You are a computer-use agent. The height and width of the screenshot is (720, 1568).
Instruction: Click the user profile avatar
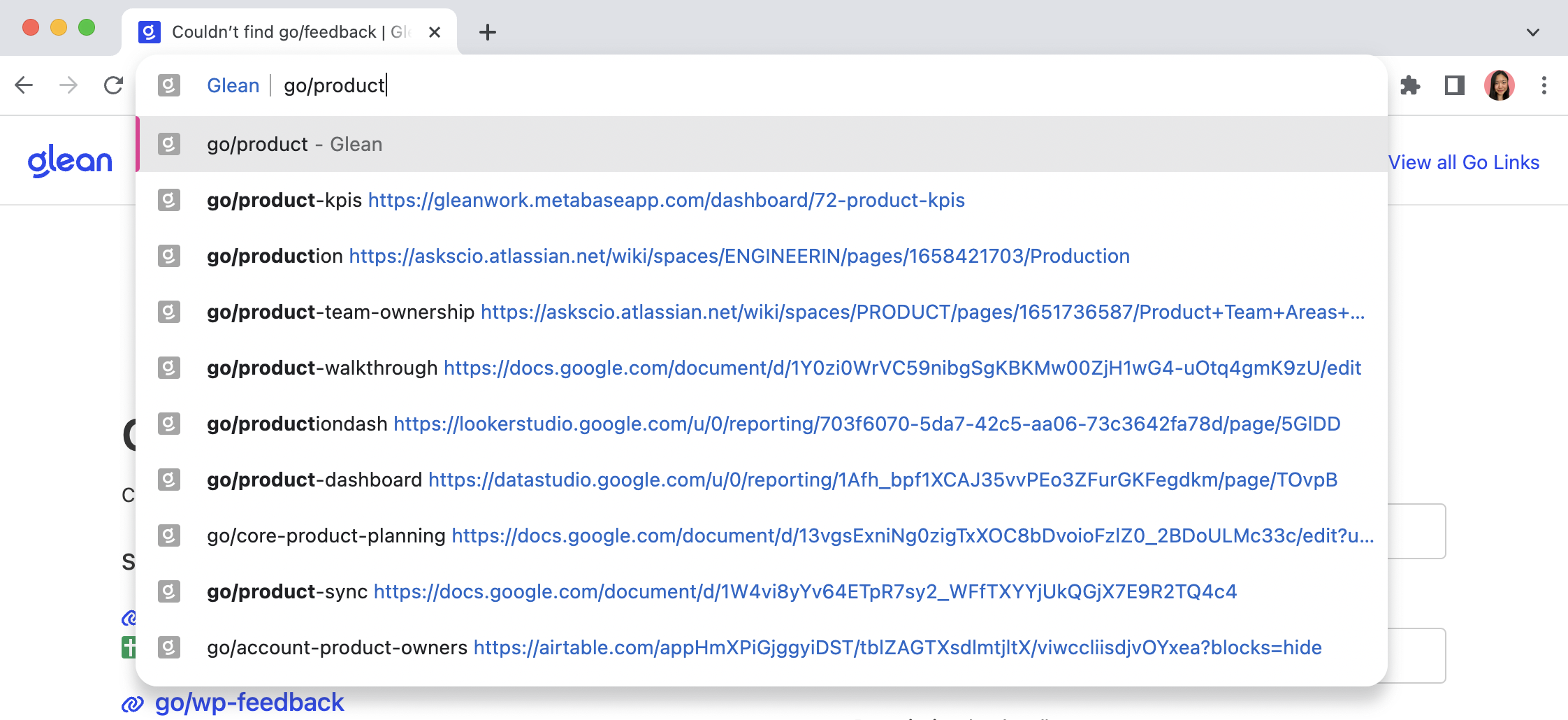tap(1500, 85)
